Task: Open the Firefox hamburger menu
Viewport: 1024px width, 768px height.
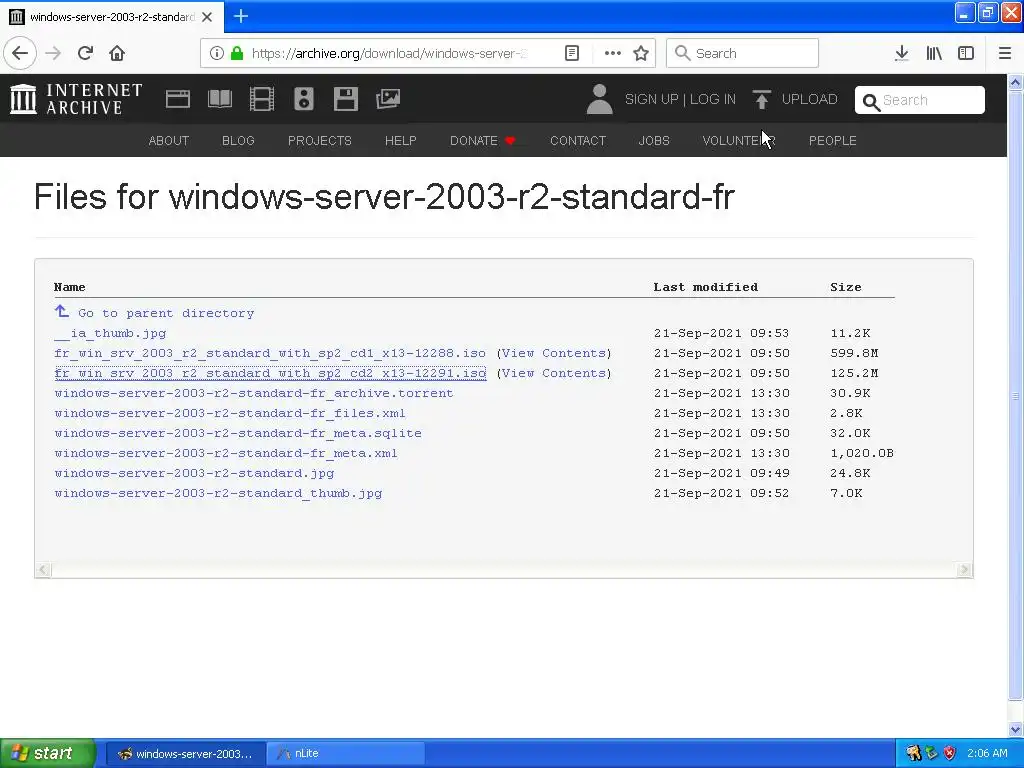Action: coord(1005,54)
